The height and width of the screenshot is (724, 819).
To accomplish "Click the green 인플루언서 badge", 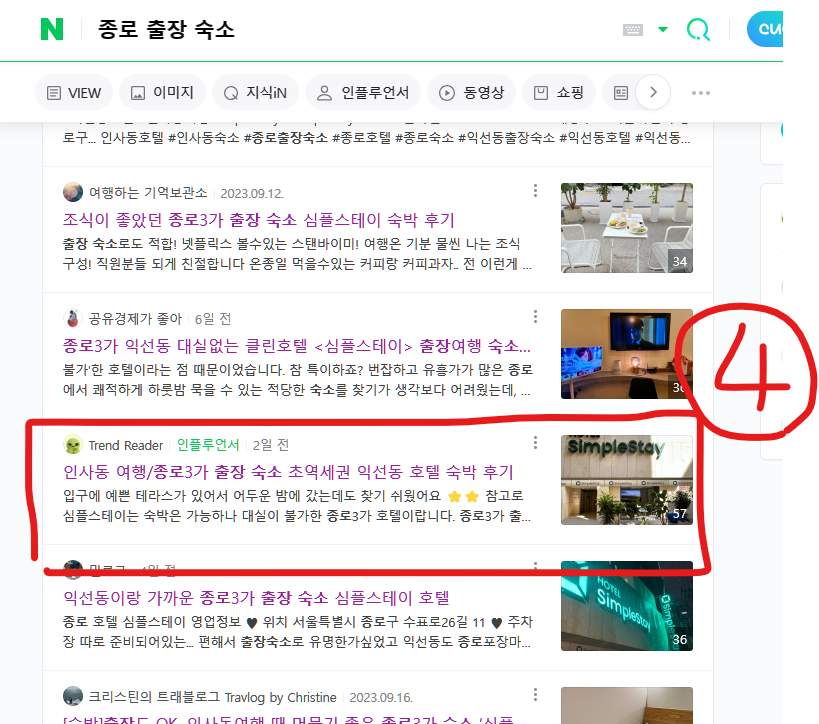I will click(208, 445).
